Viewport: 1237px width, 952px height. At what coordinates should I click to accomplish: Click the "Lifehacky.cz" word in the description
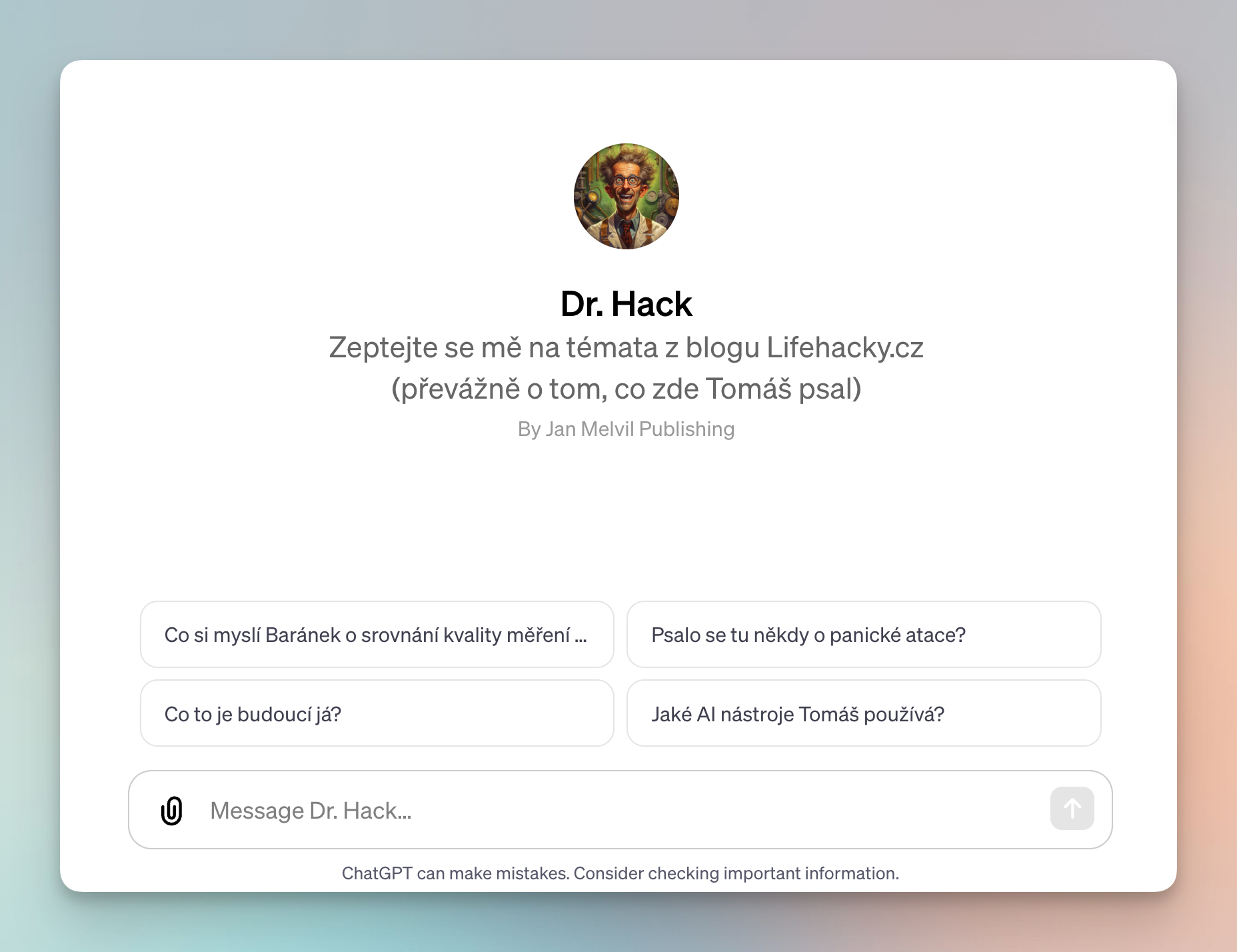click(844, 347)
